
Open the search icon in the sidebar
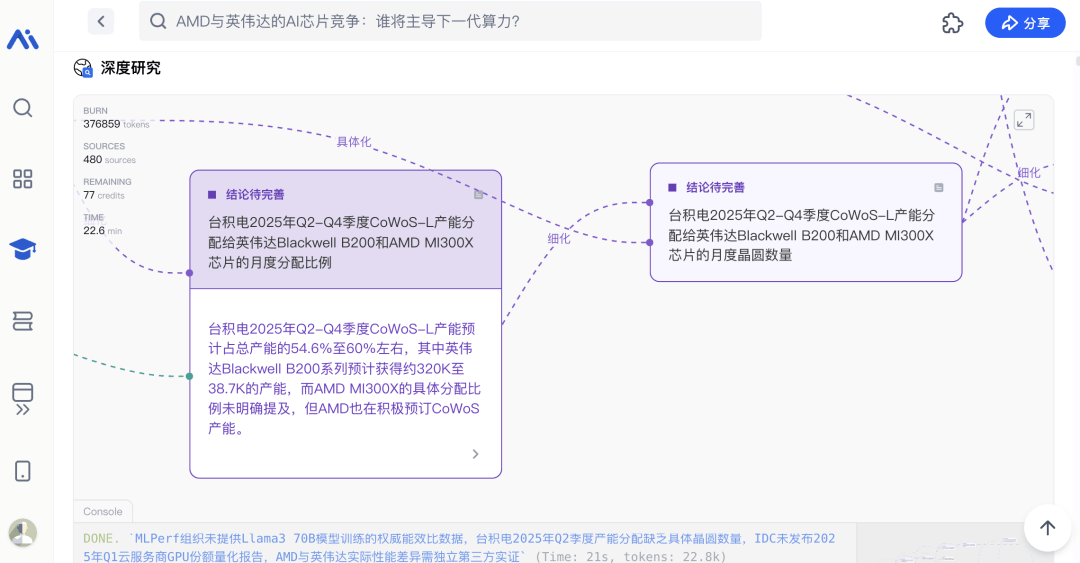point(23,108)
